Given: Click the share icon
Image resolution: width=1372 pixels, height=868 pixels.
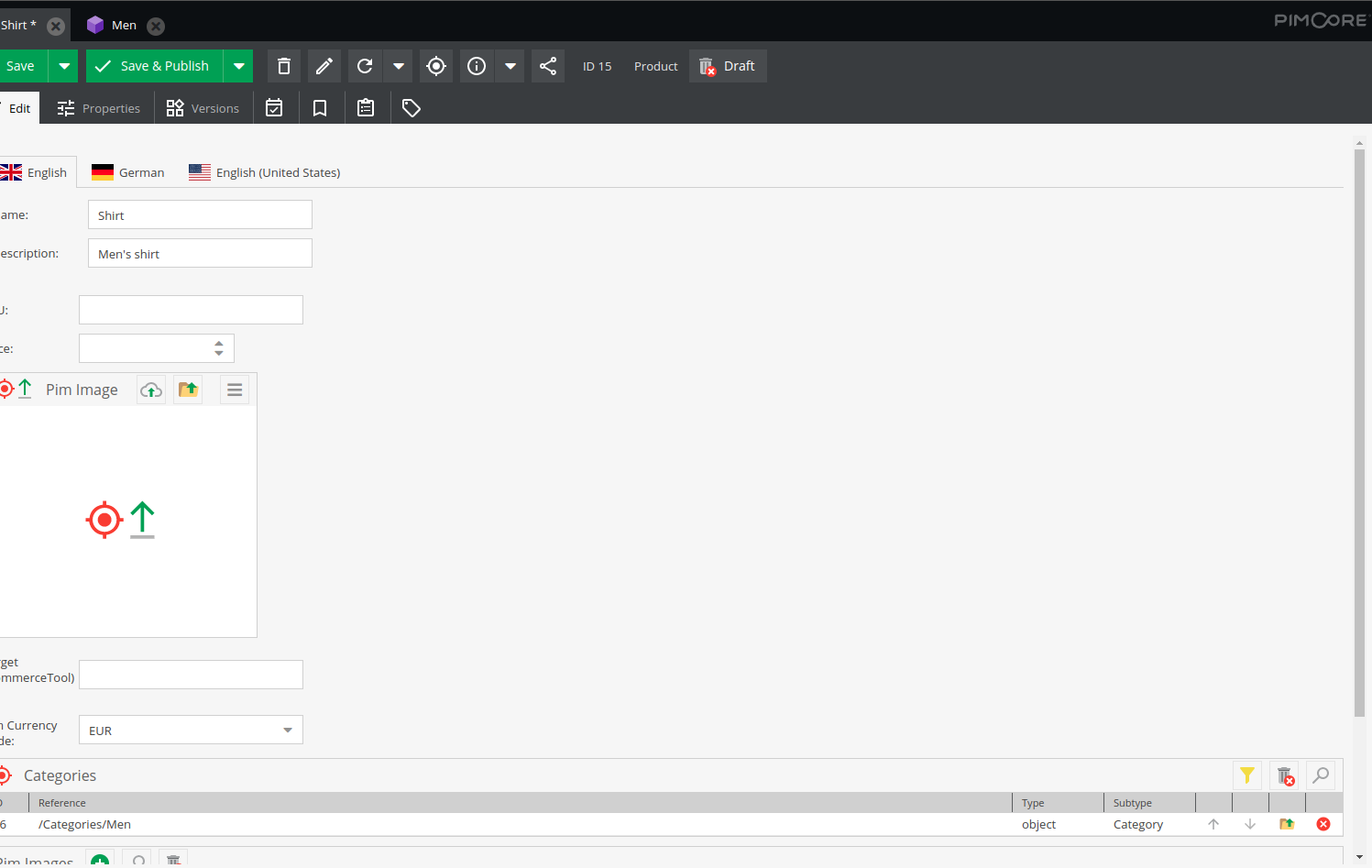Looking at the screenshot, I should tap(548, 66).
